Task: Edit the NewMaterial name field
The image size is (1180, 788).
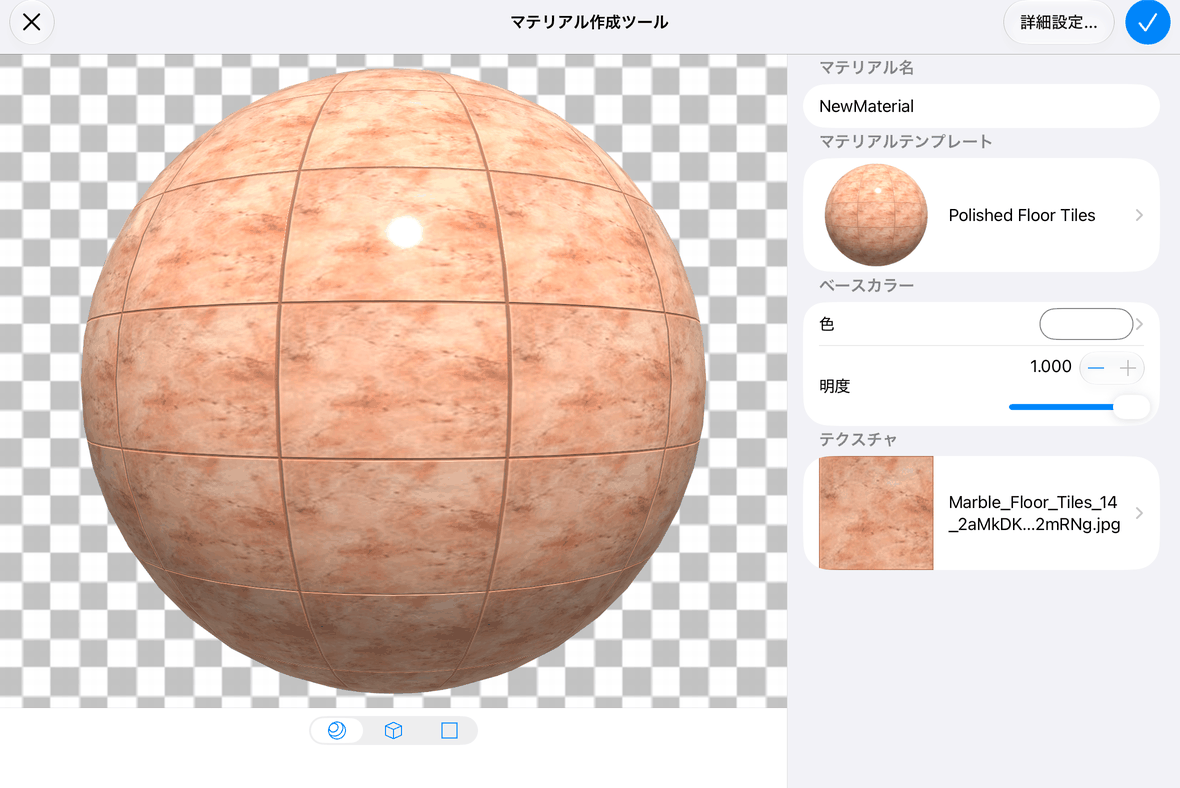Action: [981, 106]
